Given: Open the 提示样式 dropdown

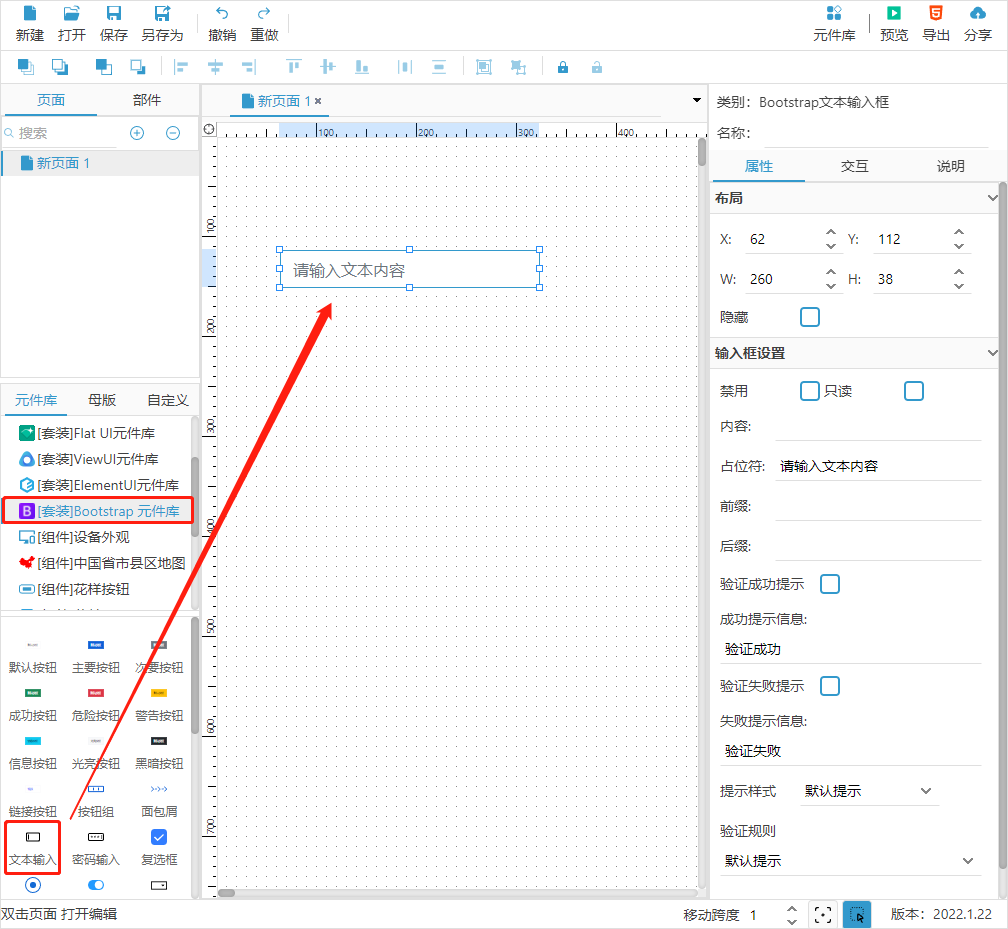Looking at the screenshot, I should click(x=868, y=791).
